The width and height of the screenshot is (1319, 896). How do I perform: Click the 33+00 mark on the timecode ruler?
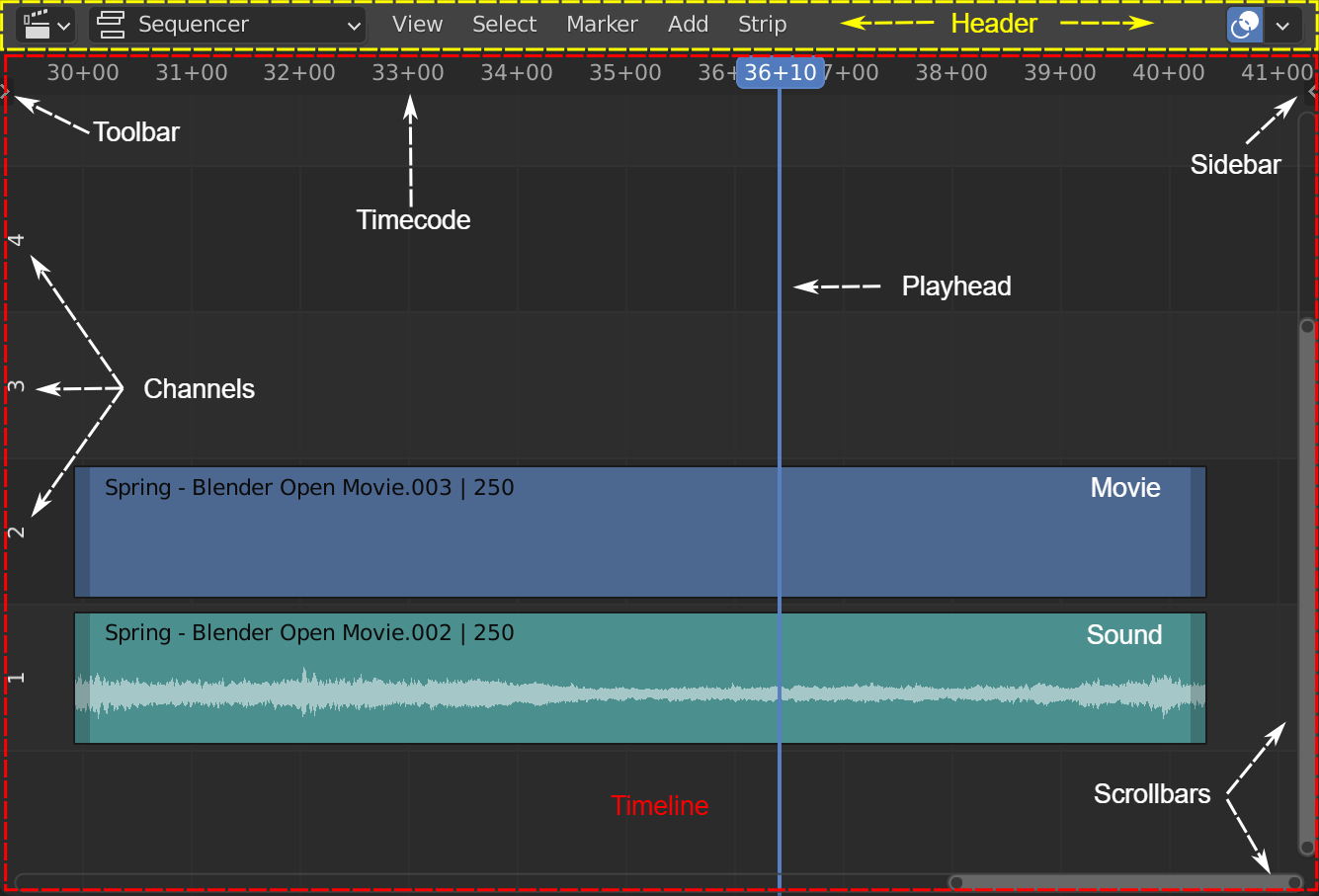coord(408,73)
